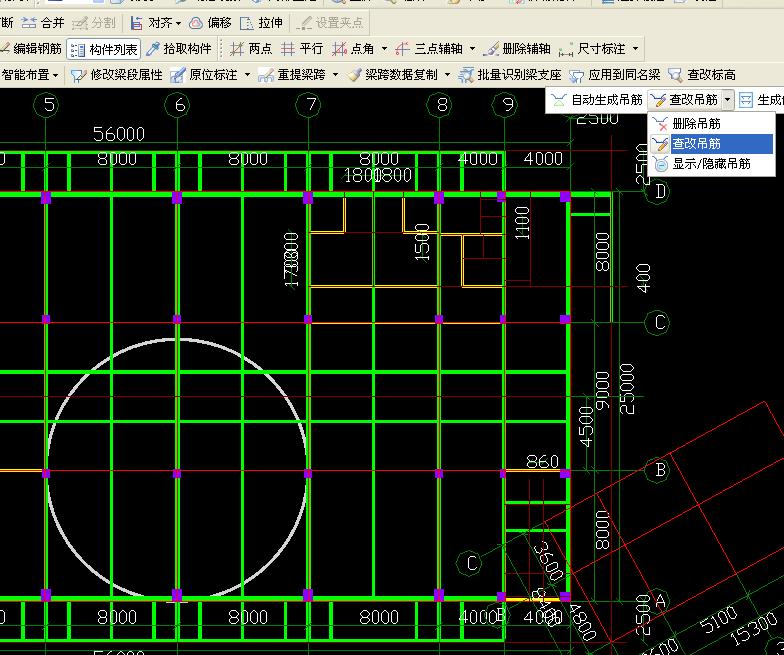Expand the 重提梁跨 dropdown arrow
784x655 pixels.
(x=335, y=75)
